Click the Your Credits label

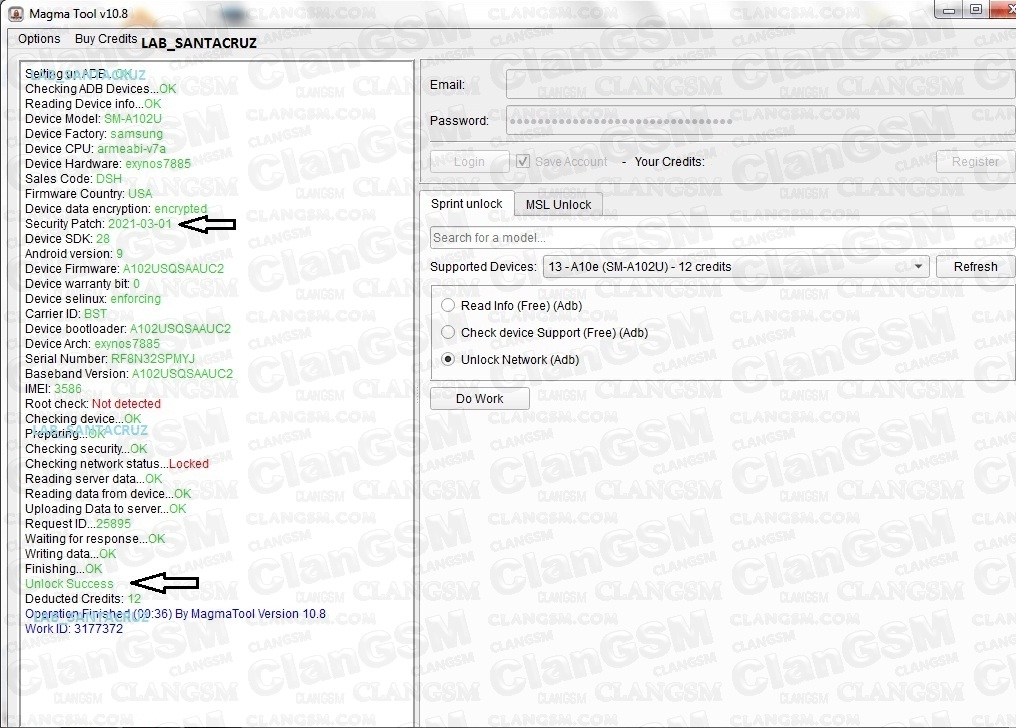669,161
